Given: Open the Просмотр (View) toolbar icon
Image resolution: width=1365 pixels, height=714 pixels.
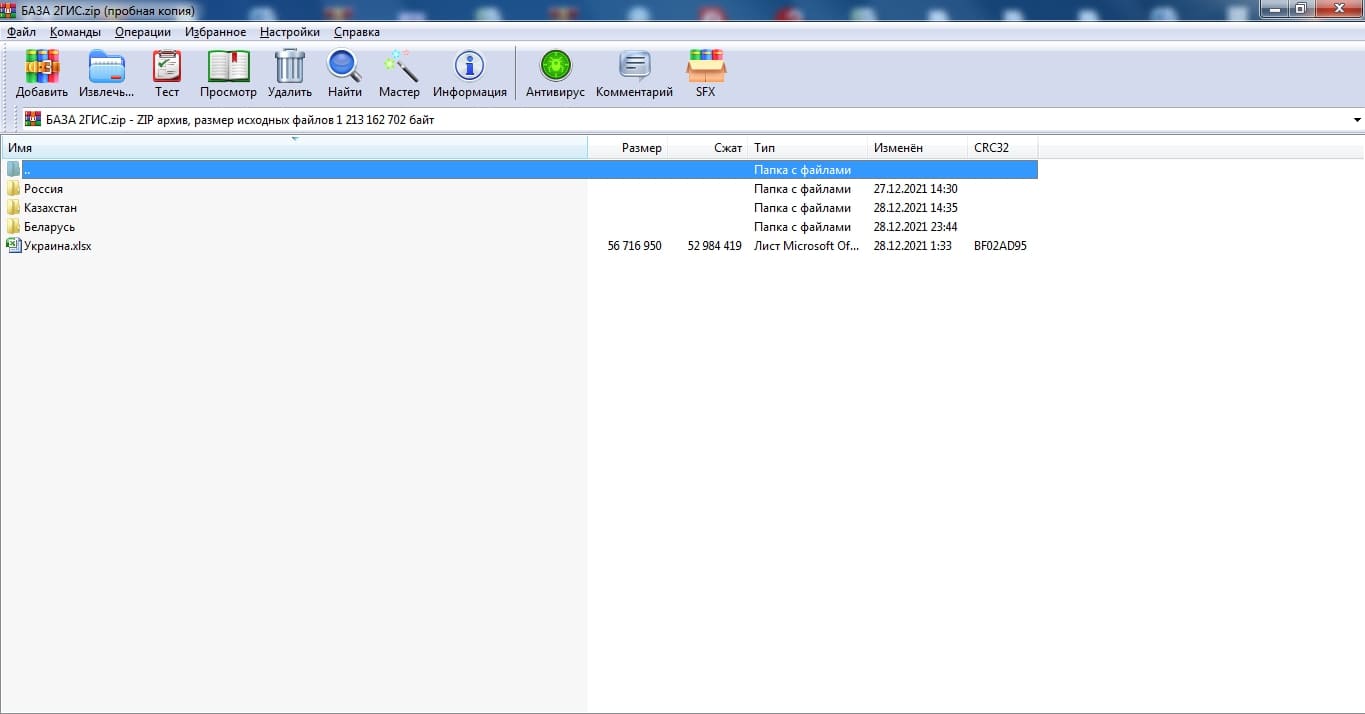Looking at the screenshot, I should [228, 66].
